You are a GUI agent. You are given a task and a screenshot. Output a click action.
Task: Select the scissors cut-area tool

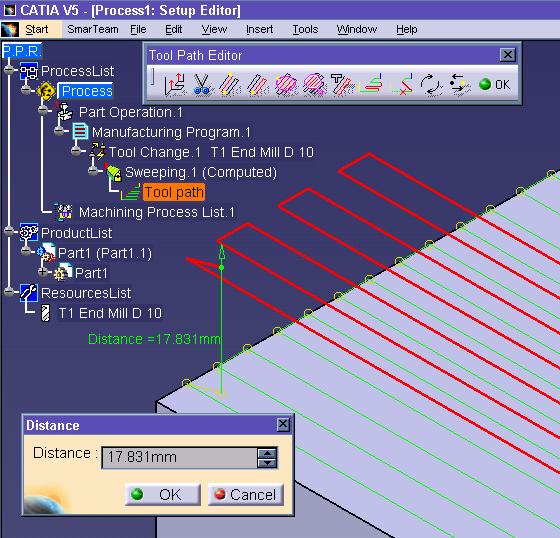pyautogui.click(x=202, y=84)
